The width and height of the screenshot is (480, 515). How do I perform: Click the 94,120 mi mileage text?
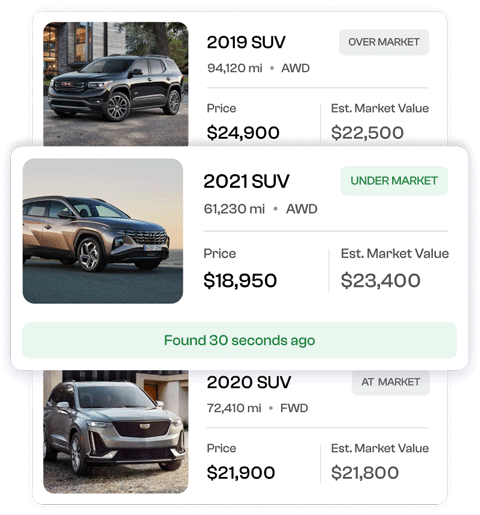(235, 68)
